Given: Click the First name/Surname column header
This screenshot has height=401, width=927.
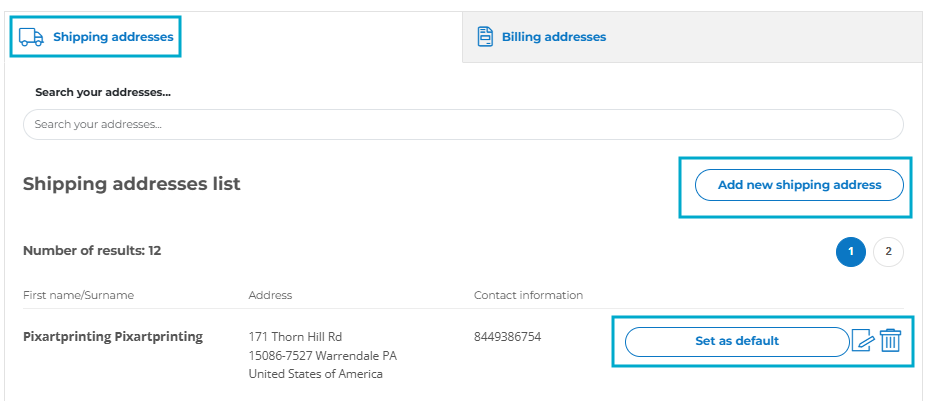Looking at the screenshot, I should tap(79, 295).
